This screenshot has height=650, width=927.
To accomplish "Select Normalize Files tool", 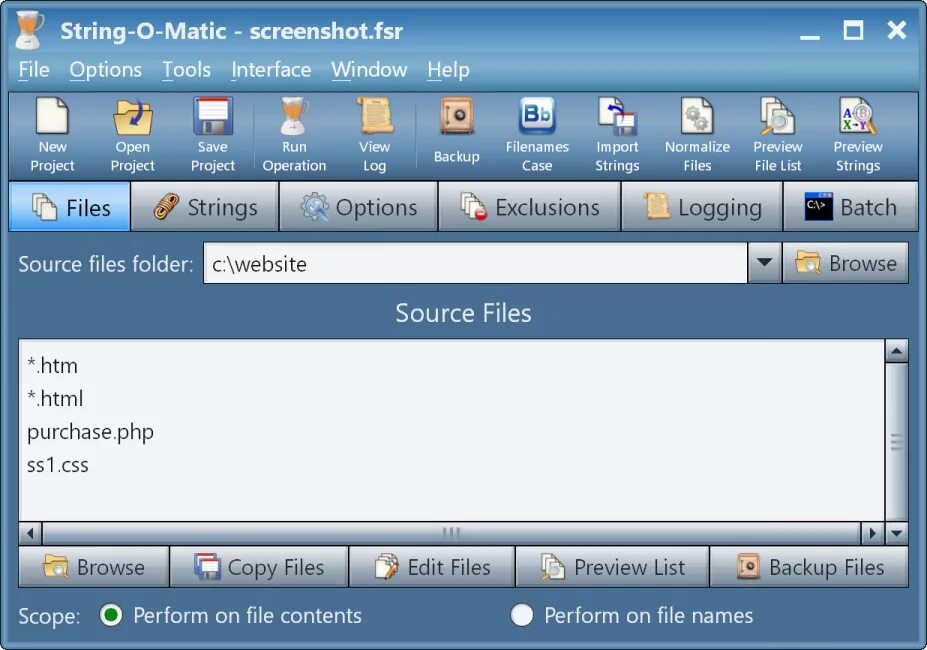I will [697, 135].
